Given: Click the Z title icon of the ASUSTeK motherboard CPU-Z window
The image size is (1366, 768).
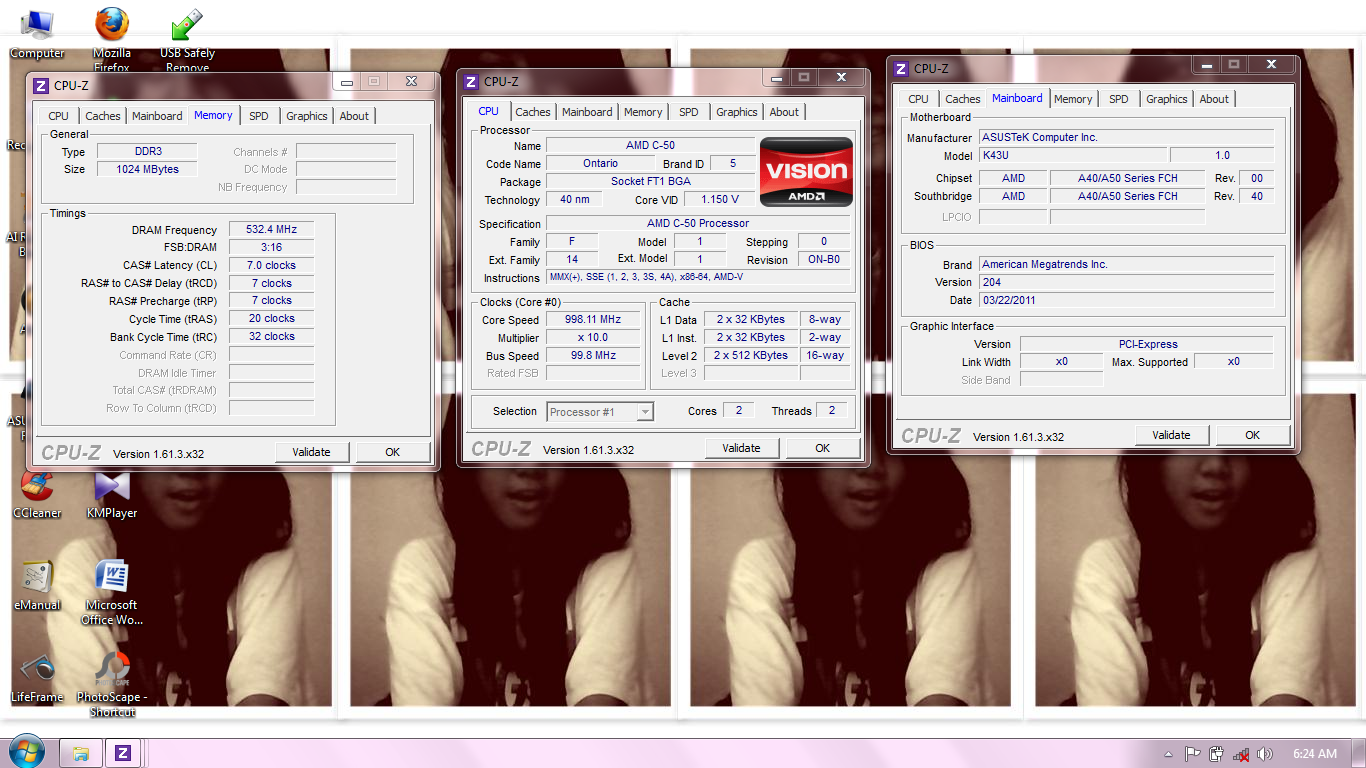Looking at the screenshot, I should [901, 69].
